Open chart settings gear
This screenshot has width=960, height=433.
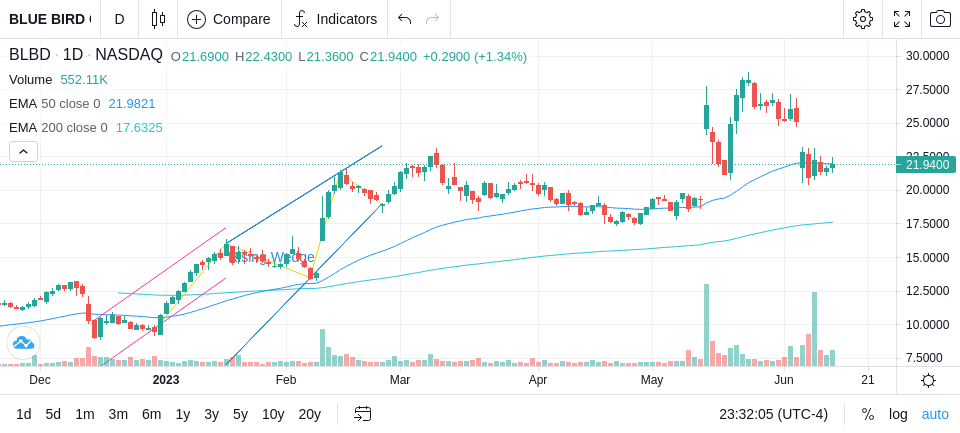[863, 19]
